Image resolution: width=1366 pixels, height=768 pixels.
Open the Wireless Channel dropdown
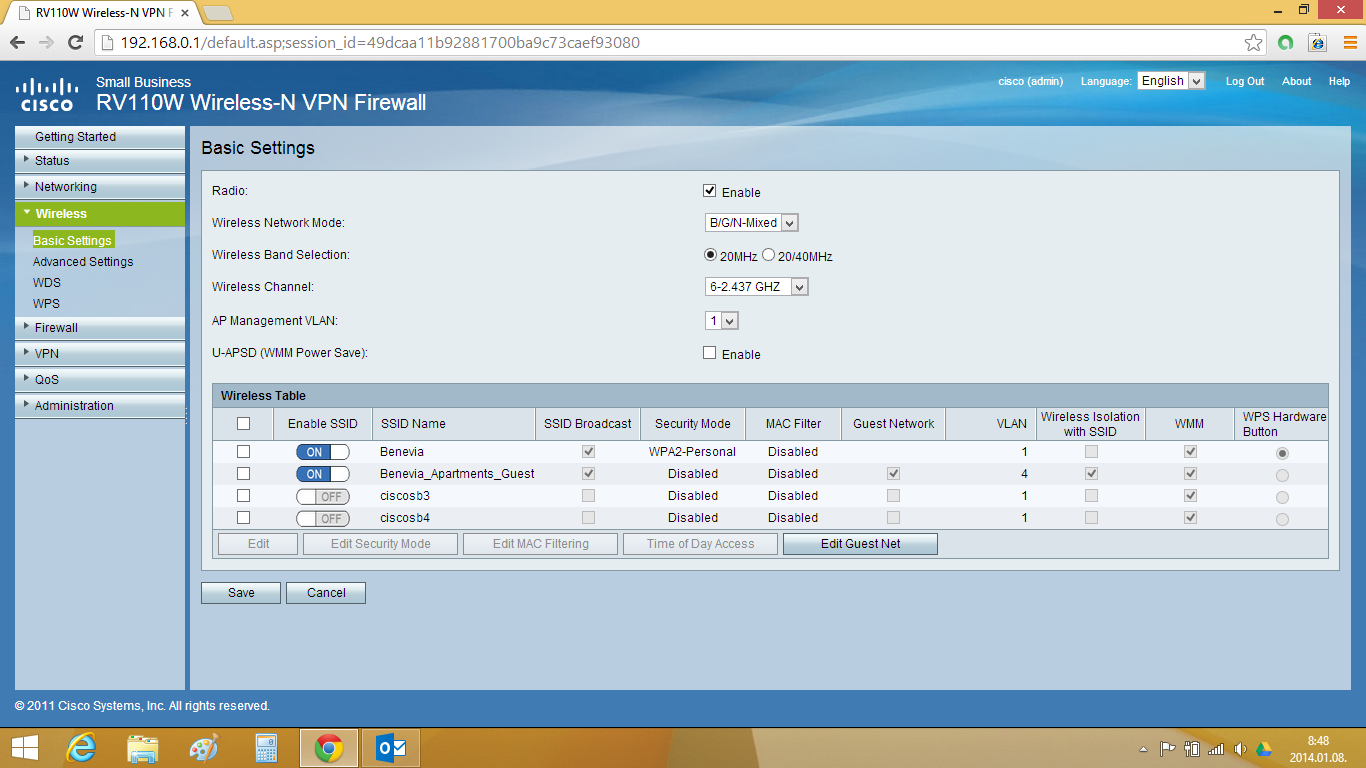pyautogui.click(x=757, y=287)
